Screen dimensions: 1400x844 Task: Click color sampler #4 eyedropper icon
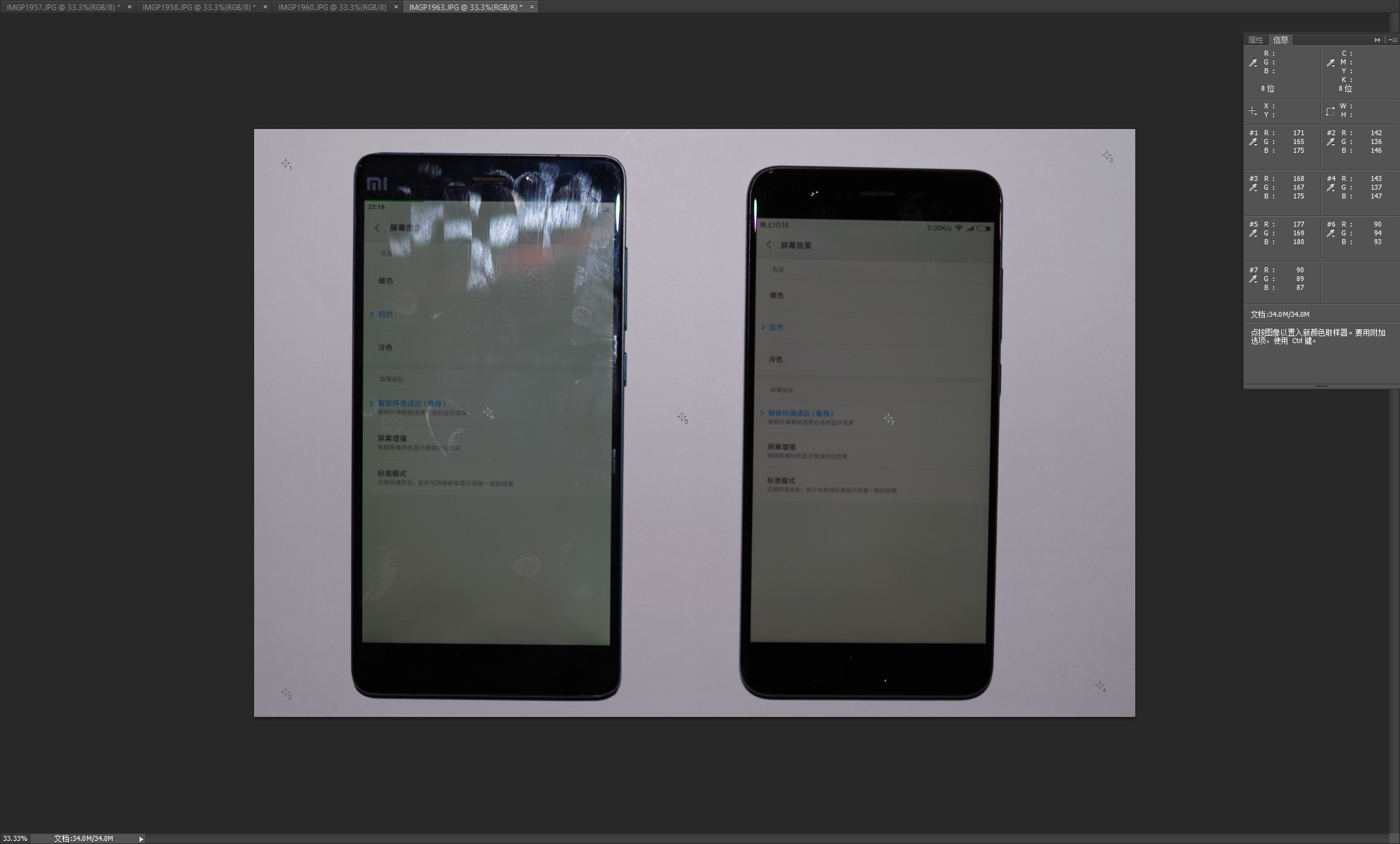pos(1331,187)
